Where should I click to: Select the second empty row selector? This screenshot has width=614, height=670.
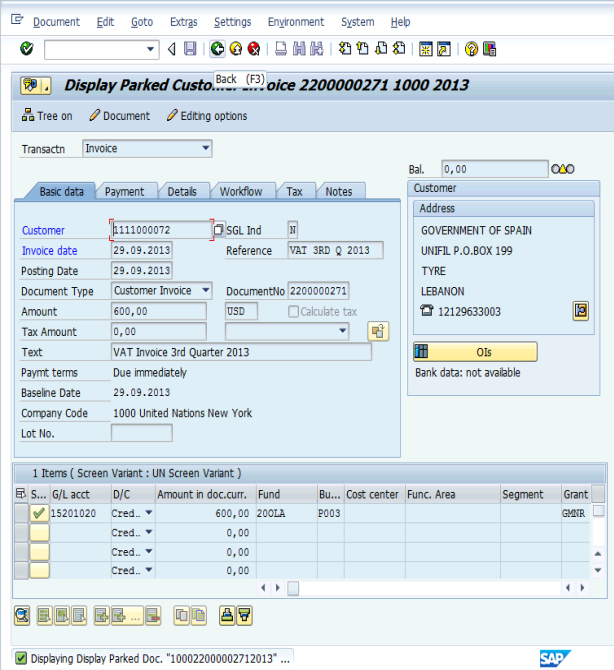[21, 532]
